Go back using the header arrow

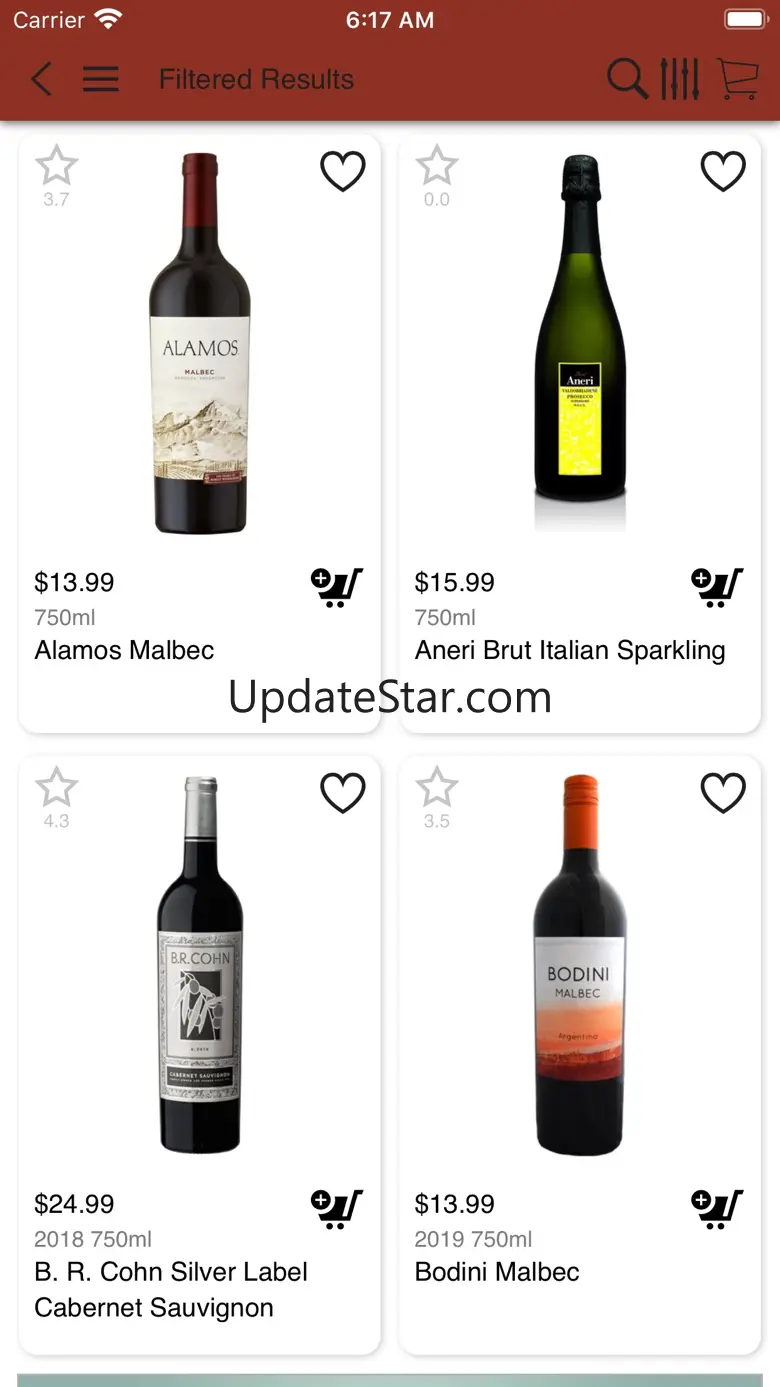[x=41, y=79]
